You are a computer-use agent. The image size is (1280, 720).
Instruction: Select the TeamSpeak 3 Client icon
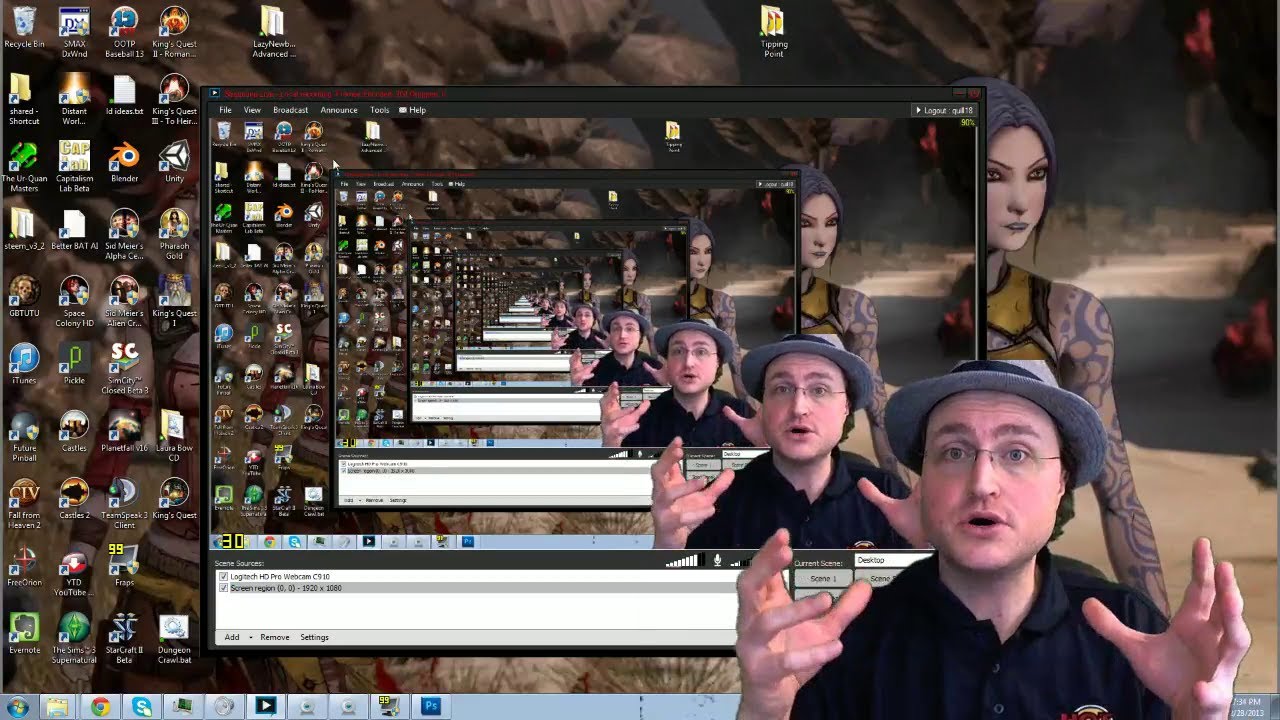124,504
